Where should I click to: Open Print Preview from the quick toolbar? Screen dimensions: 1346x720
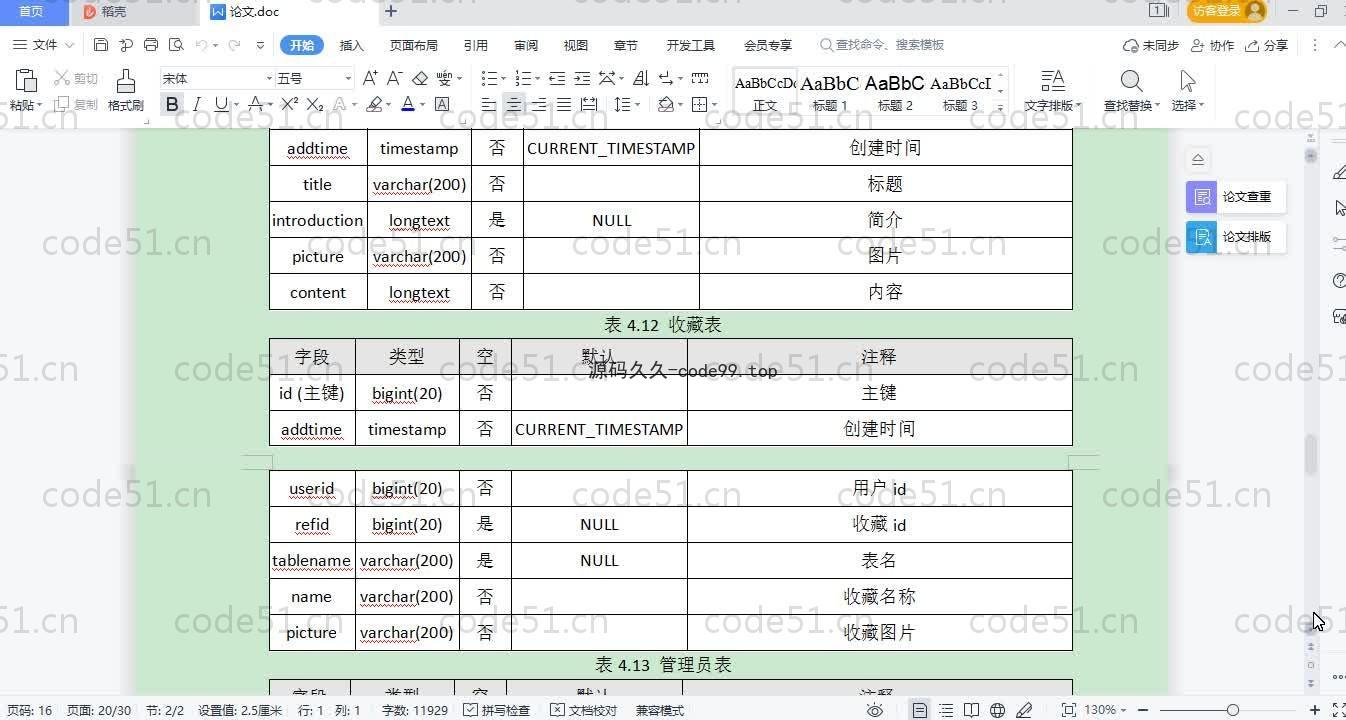pyautogui.click(x=176, y=45)
